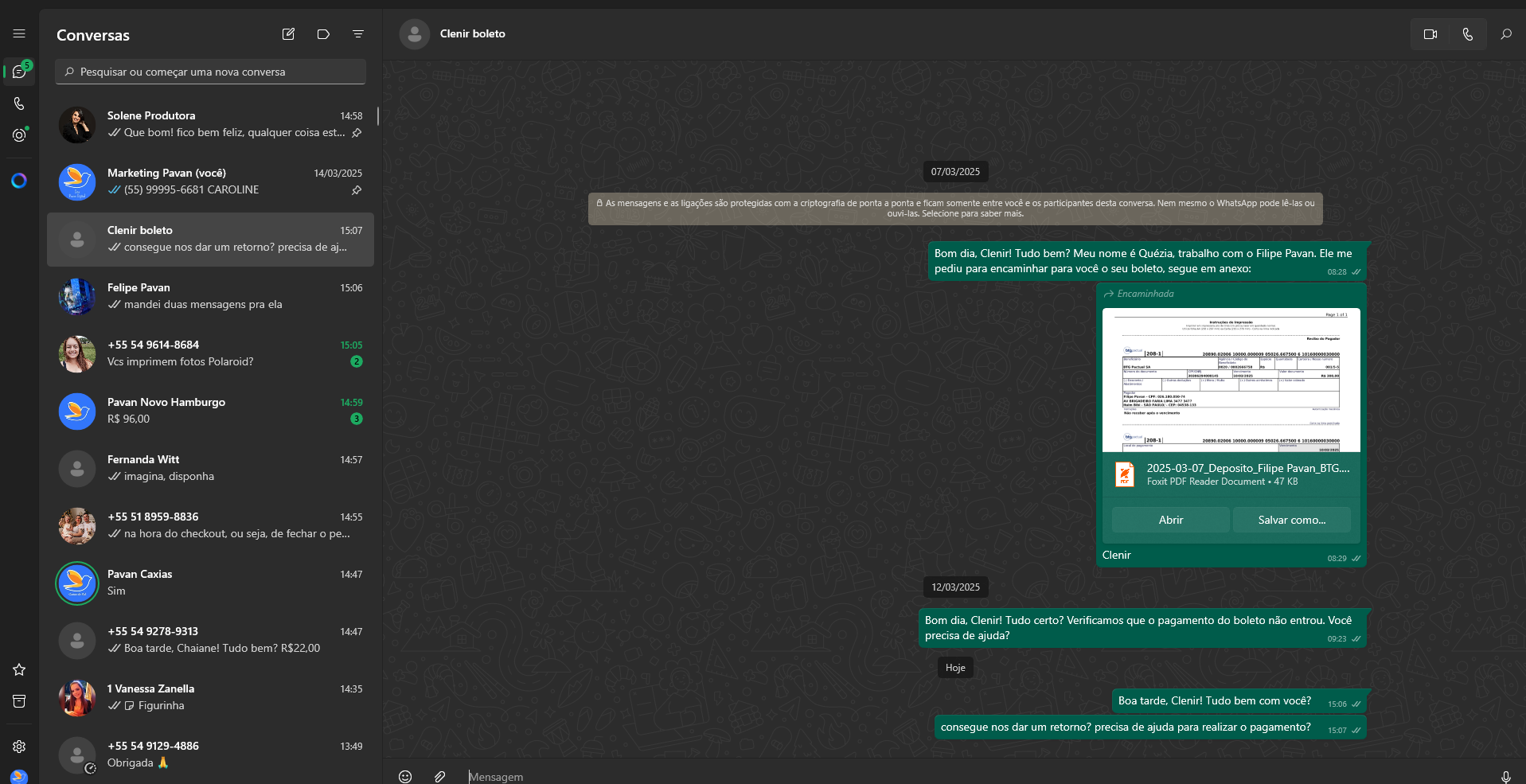Open the hamburger navigation menu
The image size is (1526, 784).
[x=19, y=33]
